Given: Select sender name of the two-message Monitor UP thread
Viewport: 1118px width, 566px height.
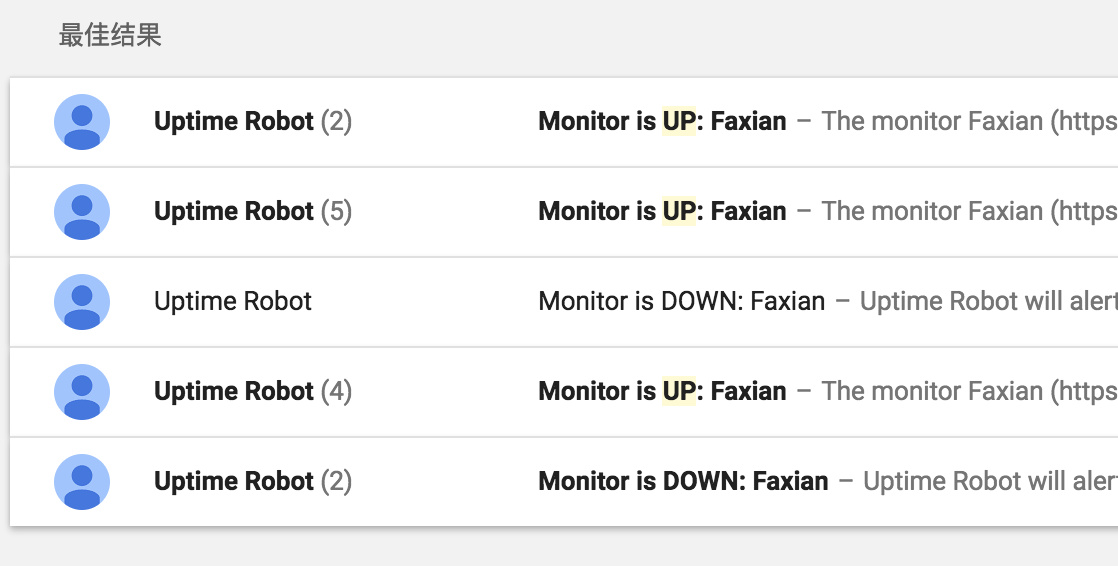Looking at the screenshot, I should [234, 122].
